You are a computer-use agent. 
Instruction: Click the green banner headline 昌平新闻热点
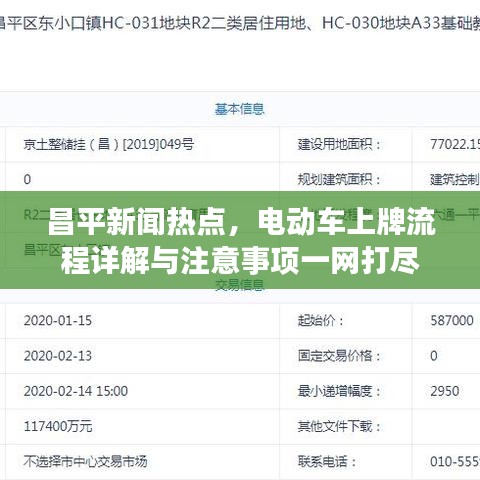pyautogui.click(x=138, y=222)
